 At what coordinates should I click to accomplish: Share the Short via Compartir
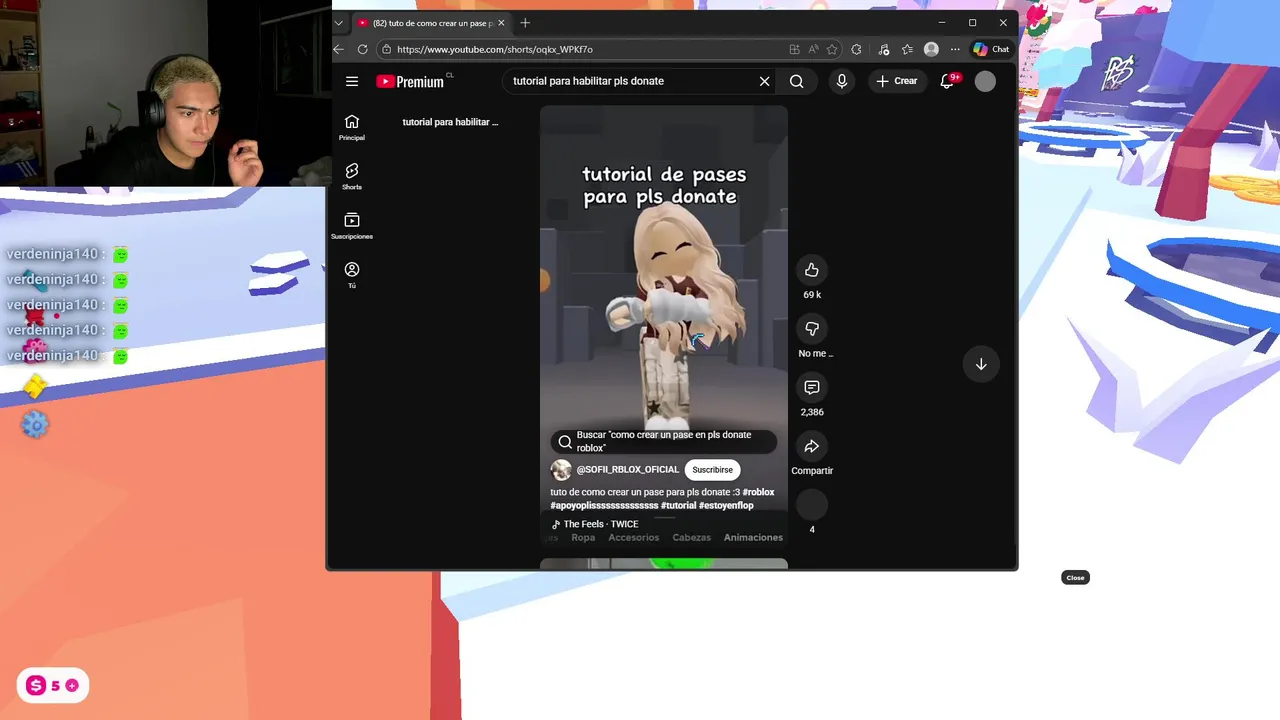pyautogui.click(x=812, y=446)
